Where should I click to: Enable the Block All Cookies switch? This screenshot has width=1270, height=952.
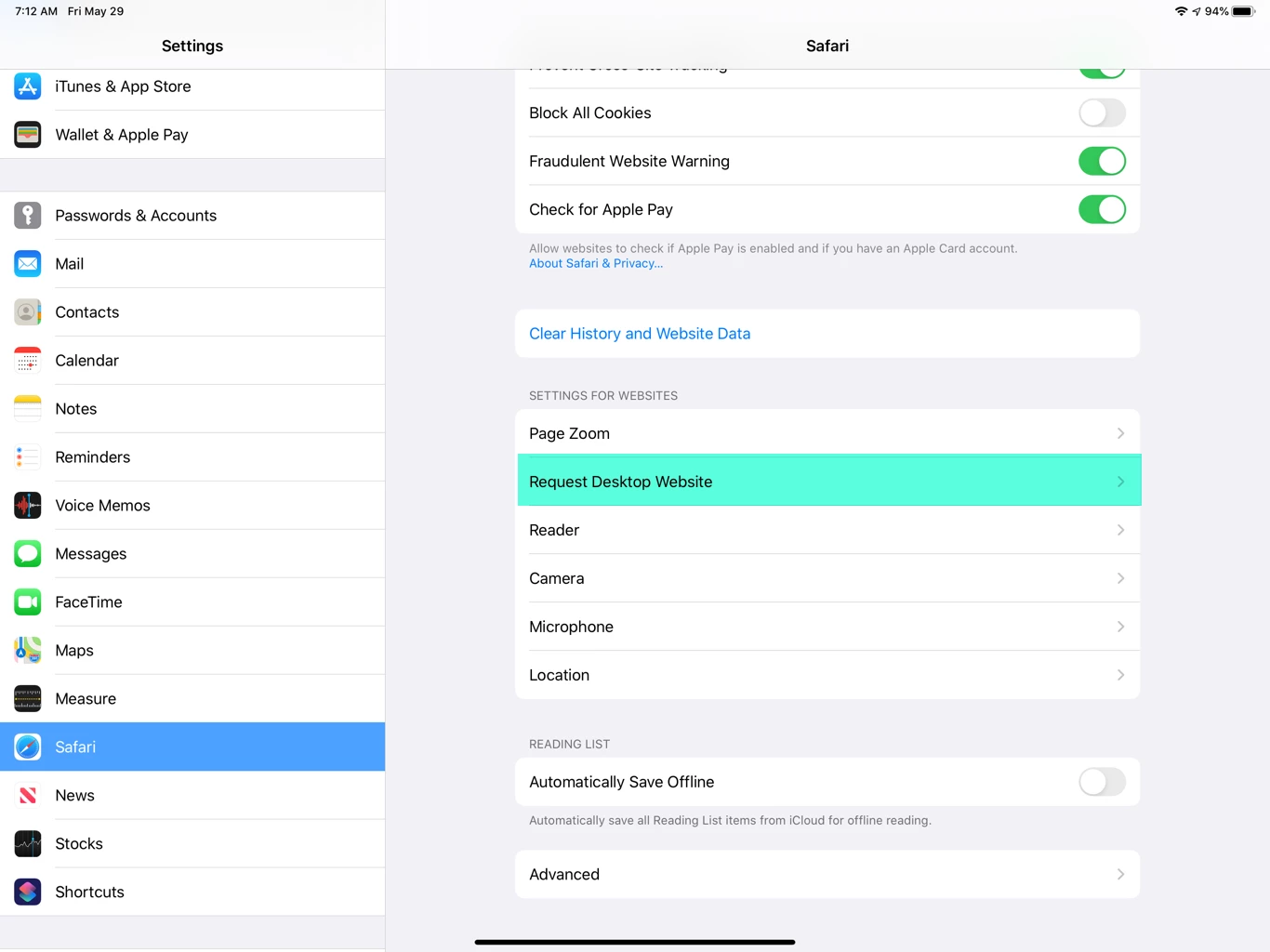(1102, 113)
